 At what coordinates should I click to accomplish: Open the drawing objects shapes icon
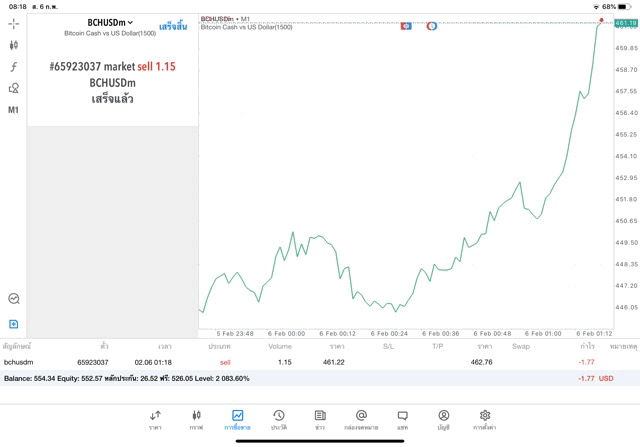pyautogui.click(x=13, y=88)
